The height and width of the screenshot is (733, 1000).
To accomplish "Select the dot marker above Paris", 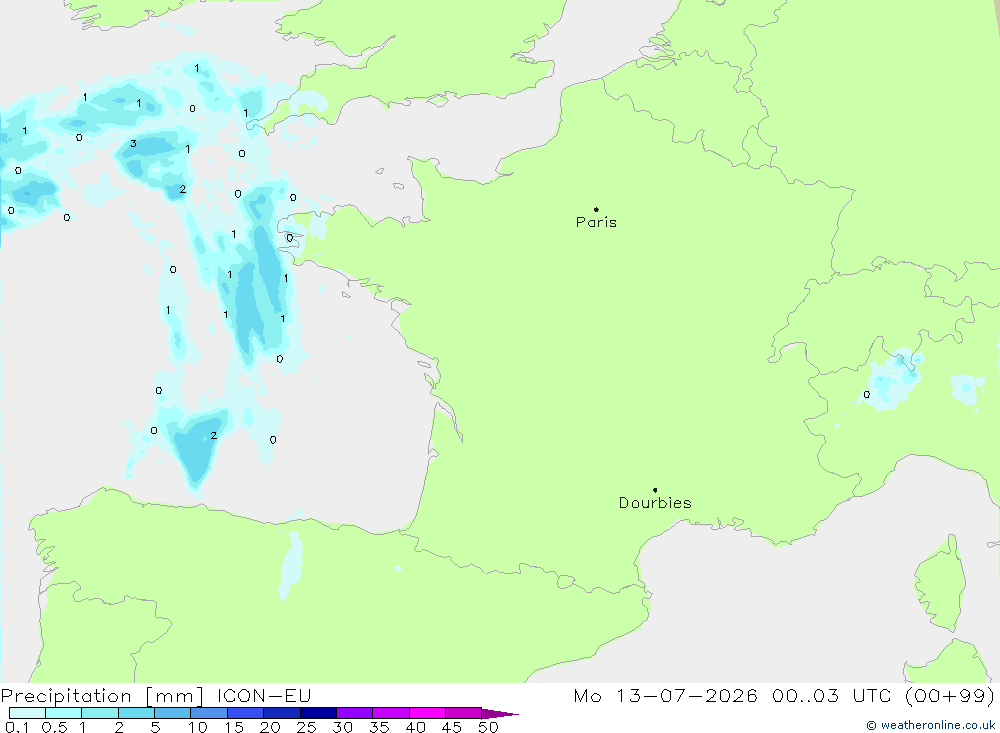I will click(x=596, y=209).
